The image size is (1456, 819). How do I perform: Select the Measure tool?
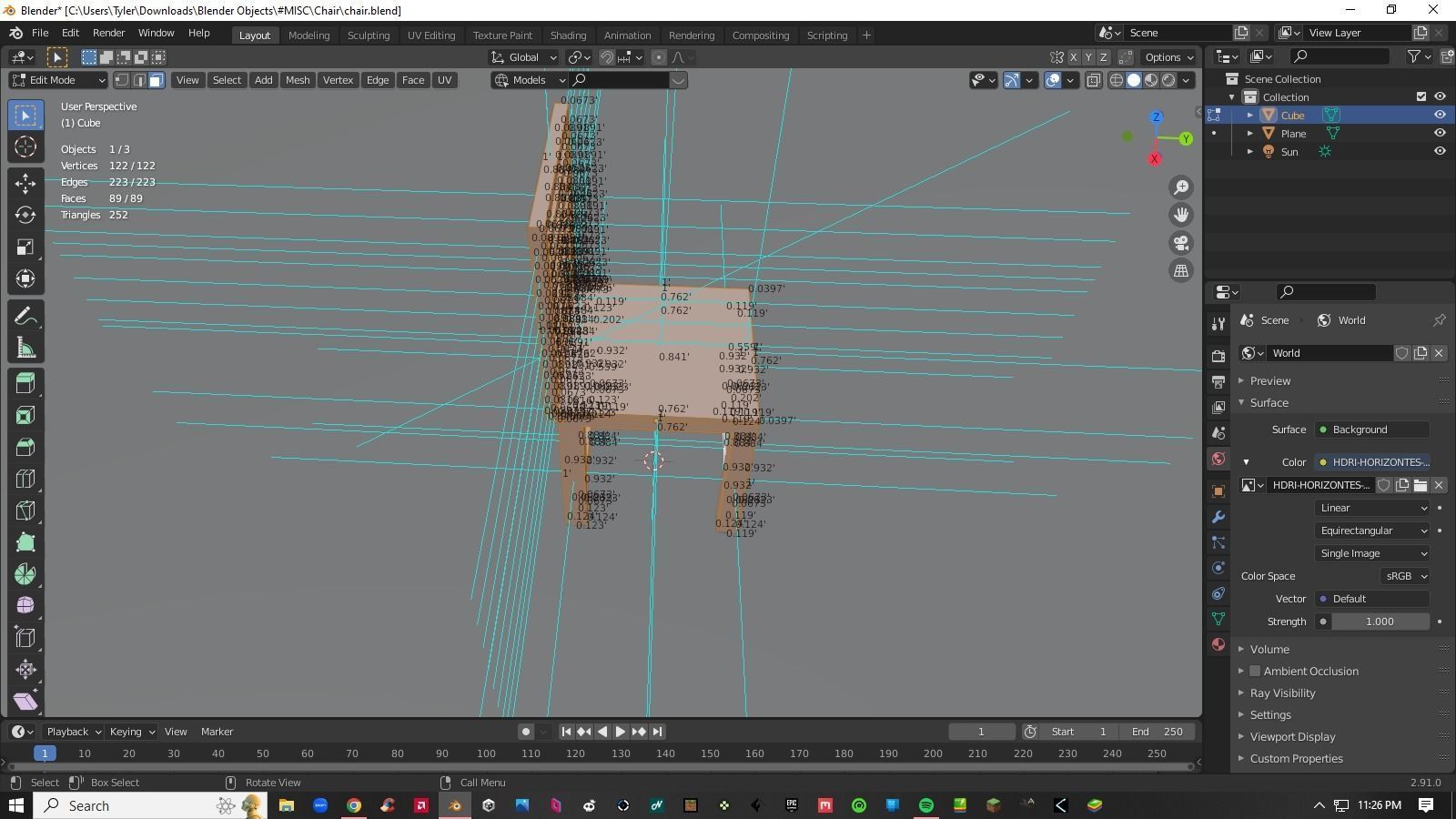25,348
